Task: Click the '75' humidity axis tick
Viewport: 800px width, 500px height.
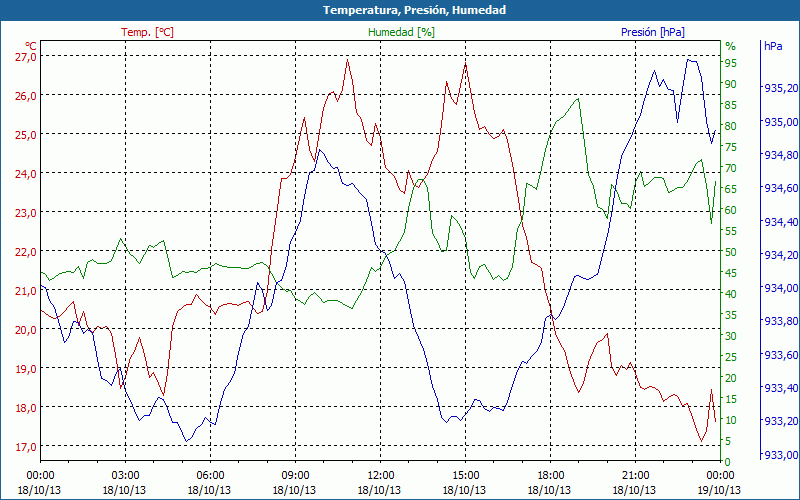Action: pyautogui.click(x=731, y=147)
